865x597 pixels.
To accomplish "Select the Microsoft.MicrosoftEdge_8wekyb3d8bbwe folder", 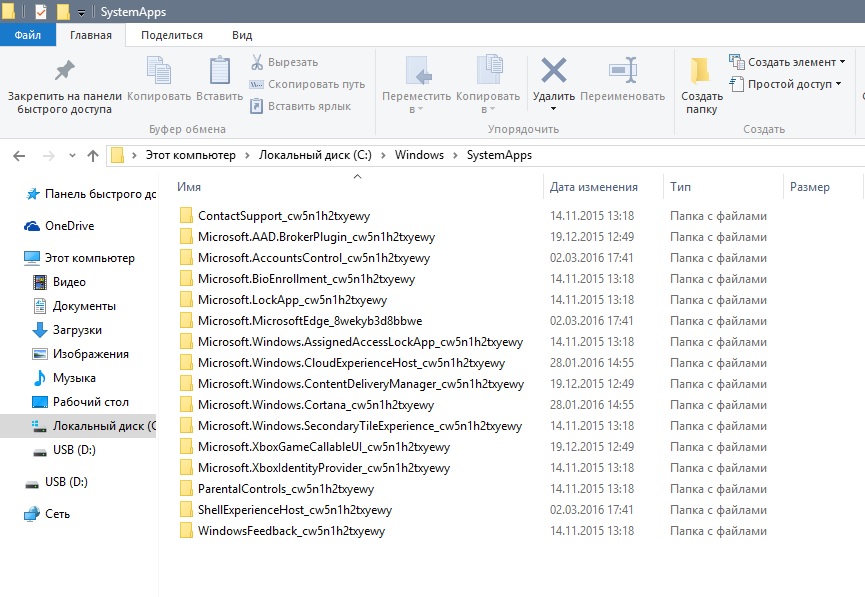I will (x=309, y=321).
